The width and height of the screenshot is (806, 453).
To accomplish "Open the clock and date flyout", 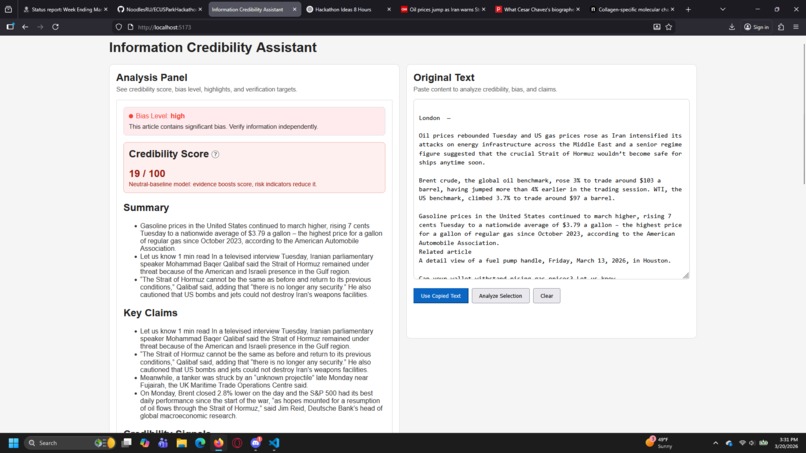I will coord(788,443).
